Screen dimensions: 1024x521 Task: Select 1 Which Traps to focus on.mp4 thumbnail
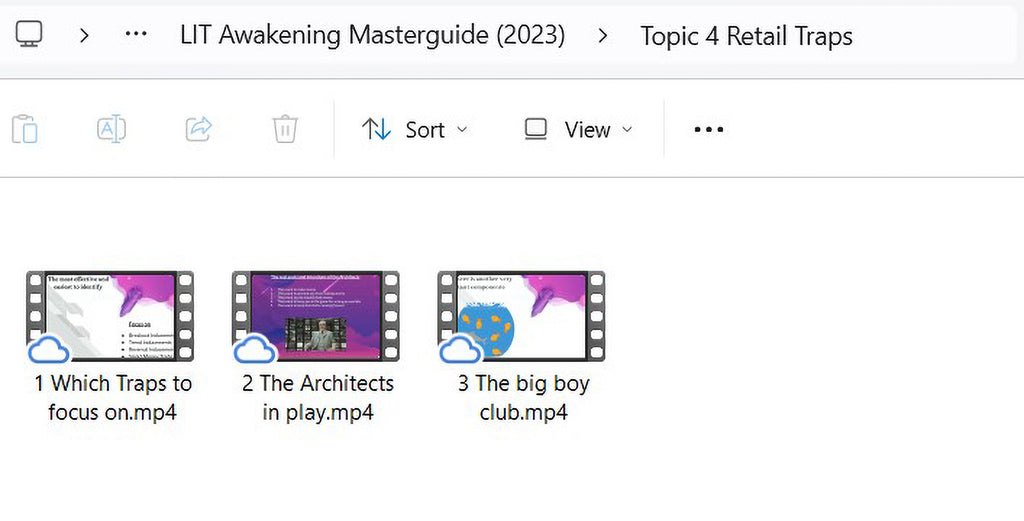click(110, 316)
